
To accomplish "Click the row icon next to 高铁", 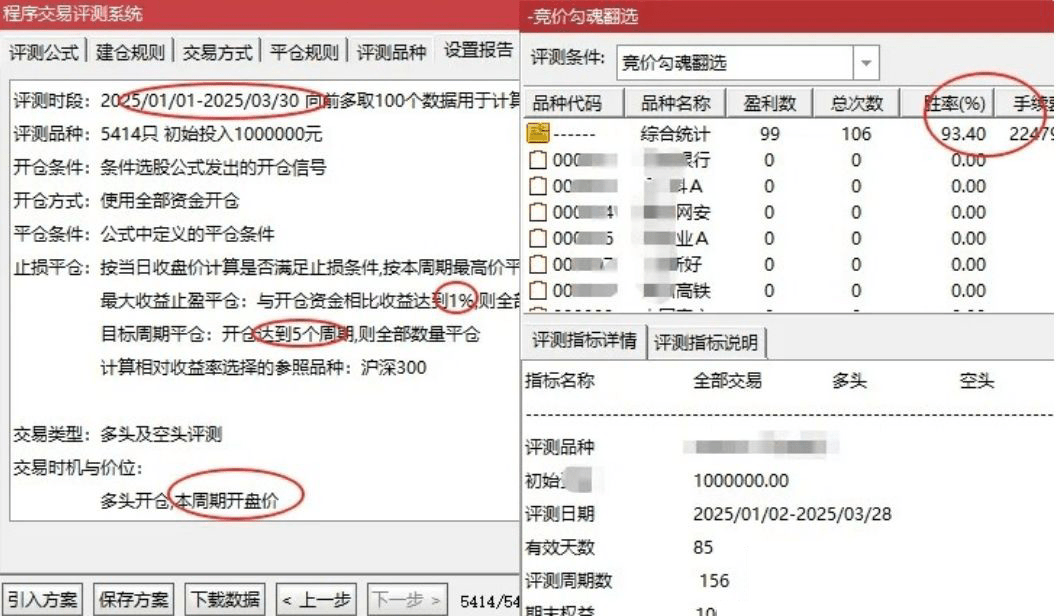I will click(538, 290).
